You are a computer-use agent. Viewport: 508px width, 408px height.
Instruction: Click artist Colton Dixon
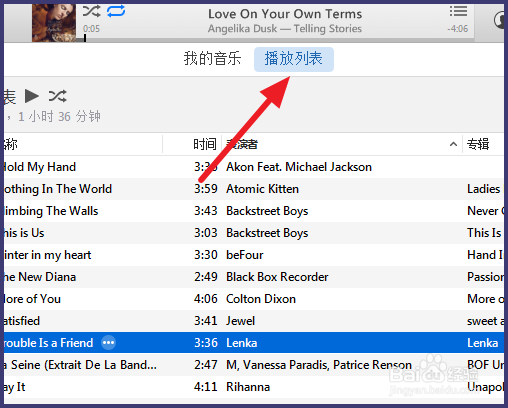[x=261, y=299]
